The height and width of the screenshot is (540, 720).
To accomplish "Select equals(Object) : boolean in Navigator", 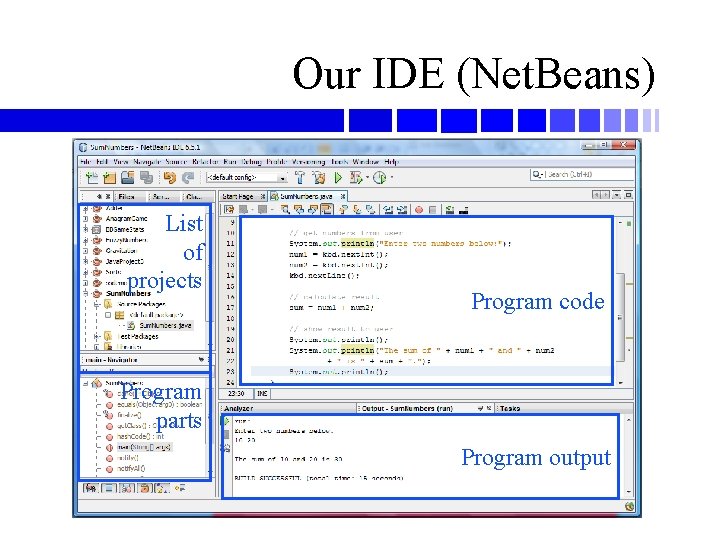I will coord(160,405).
